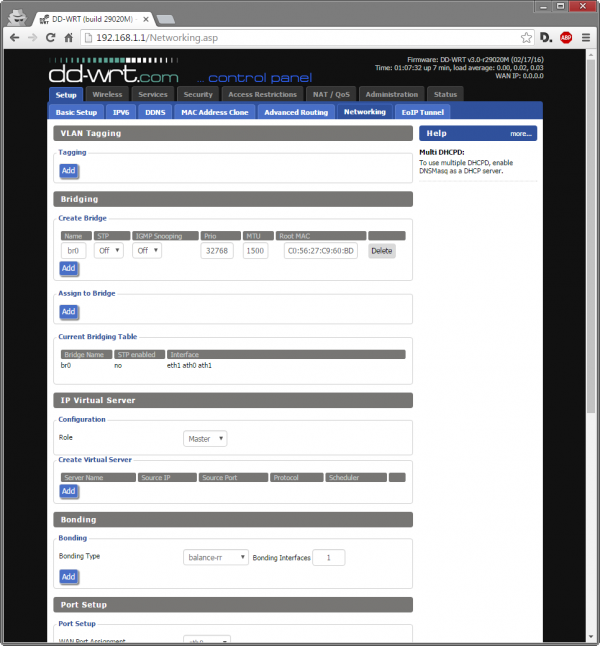Click the browser back arrow

point(15,37)
